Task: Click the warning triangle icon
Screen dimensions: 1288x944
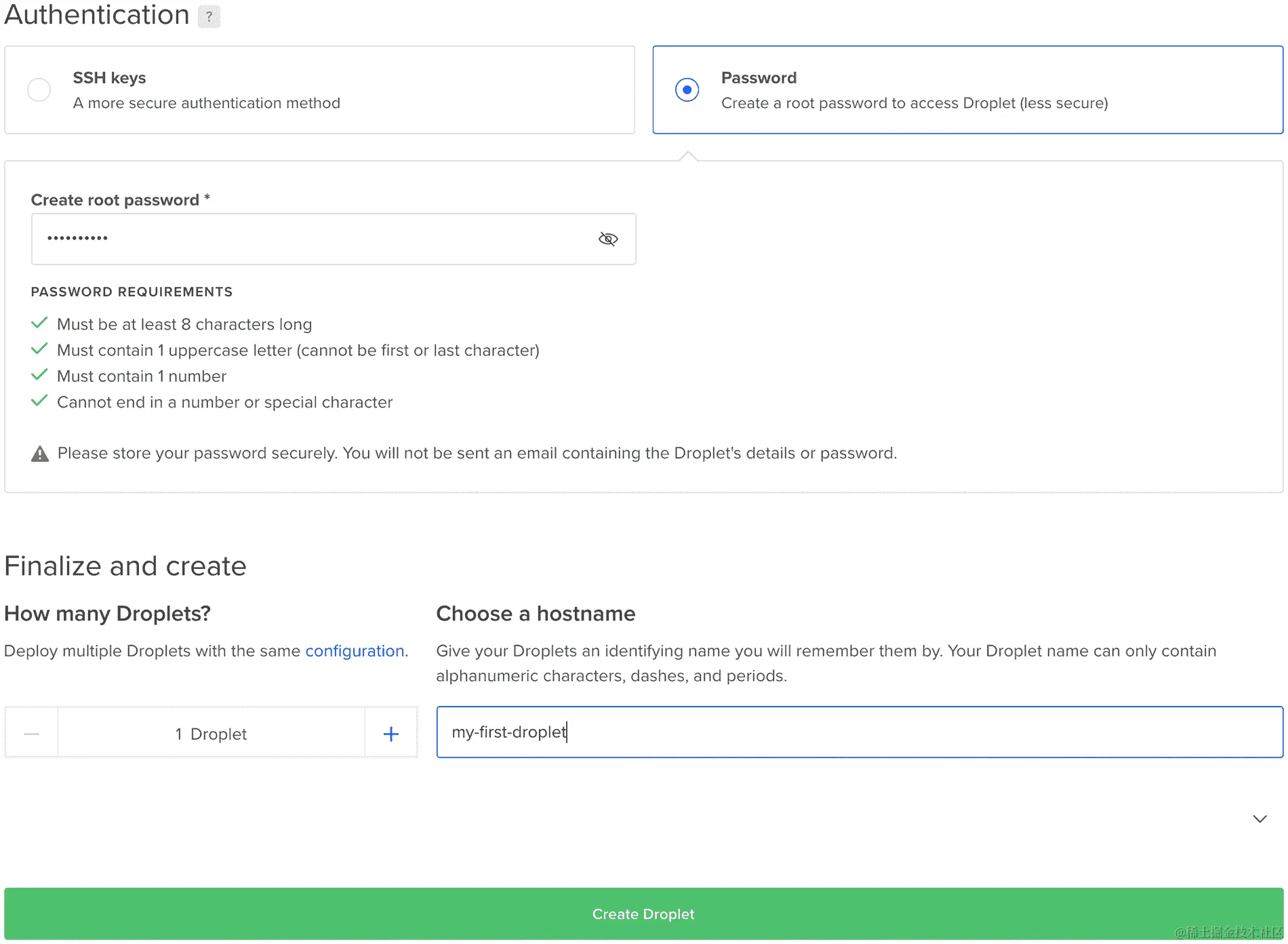Action: pos(40,454)
